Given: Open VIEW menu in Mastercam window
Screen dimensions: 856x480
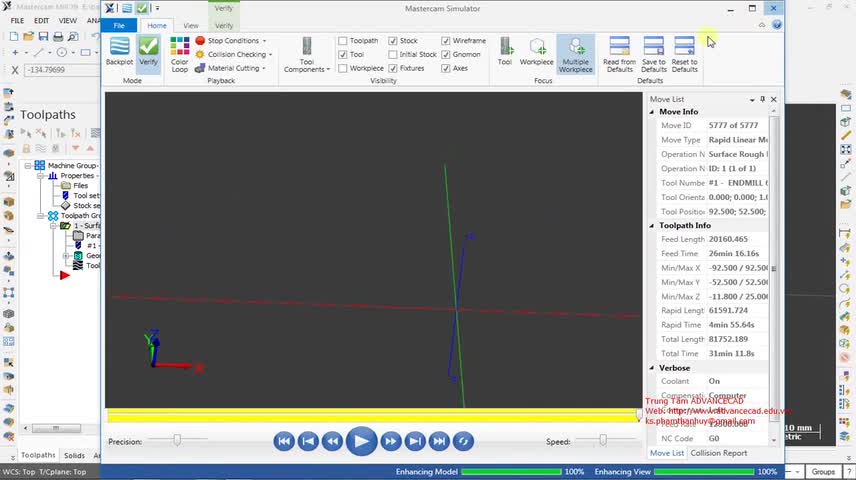Looking at the screenshot, I should click(x=68, y=21).
